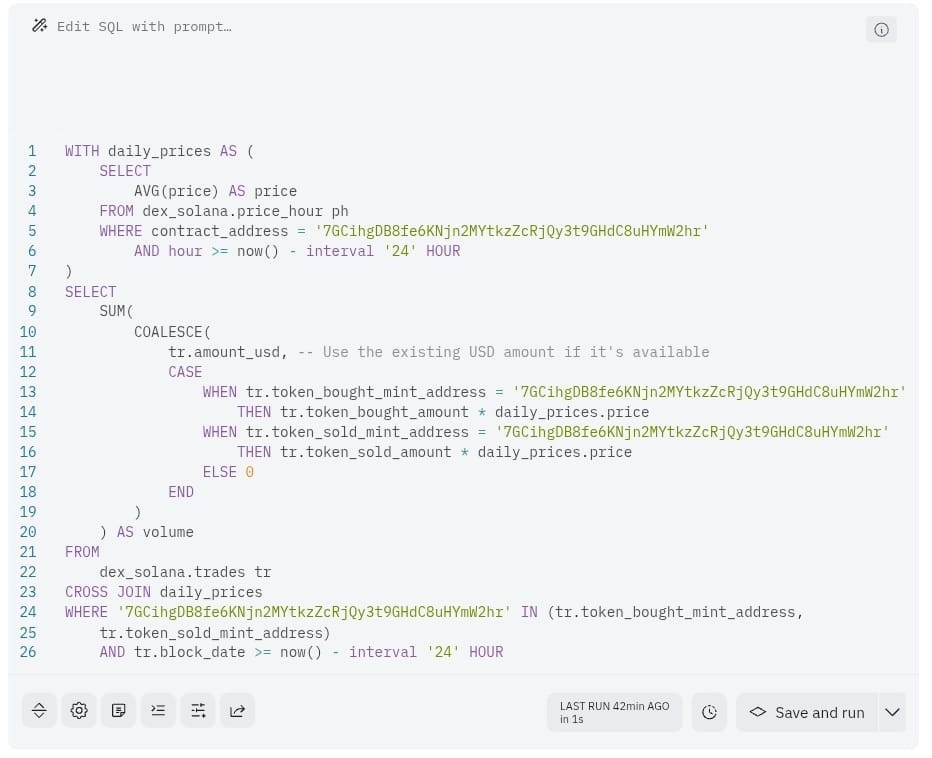Open the clock schedule icon
The image size is (932, 758).
coord(709,712)
